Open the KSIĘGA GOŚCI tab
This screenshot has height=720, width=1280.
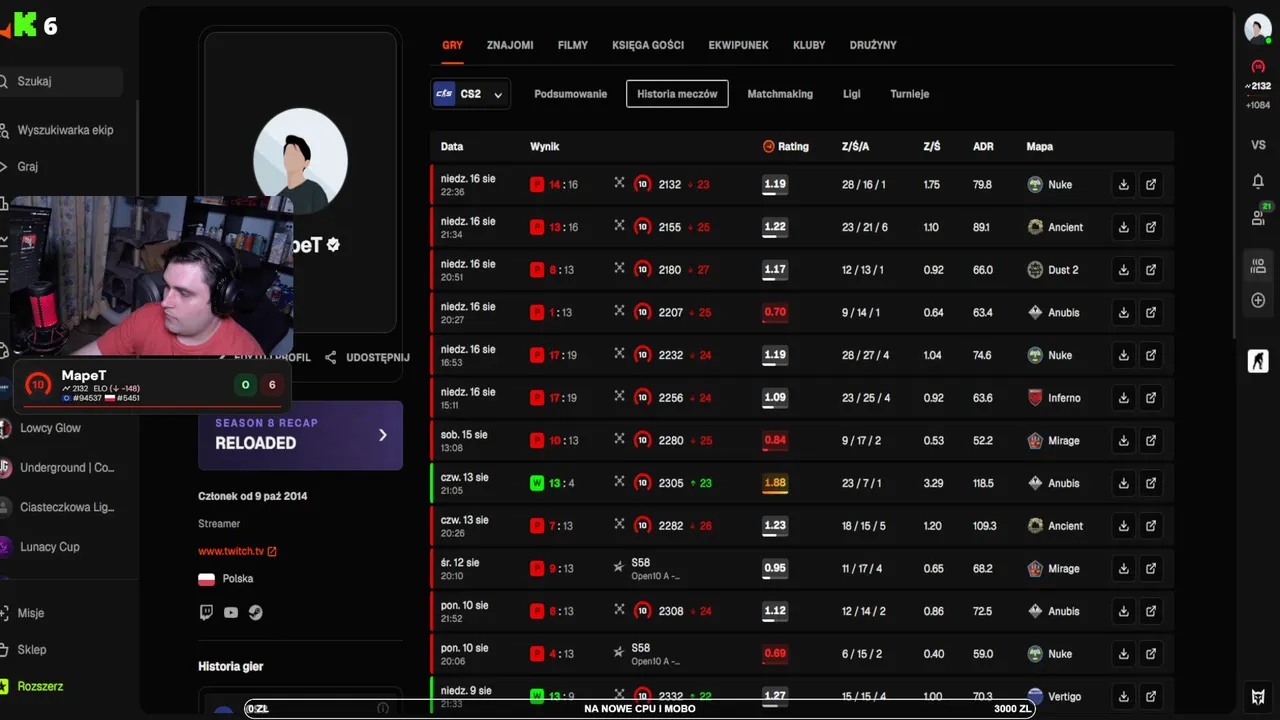tap(648, 45)
